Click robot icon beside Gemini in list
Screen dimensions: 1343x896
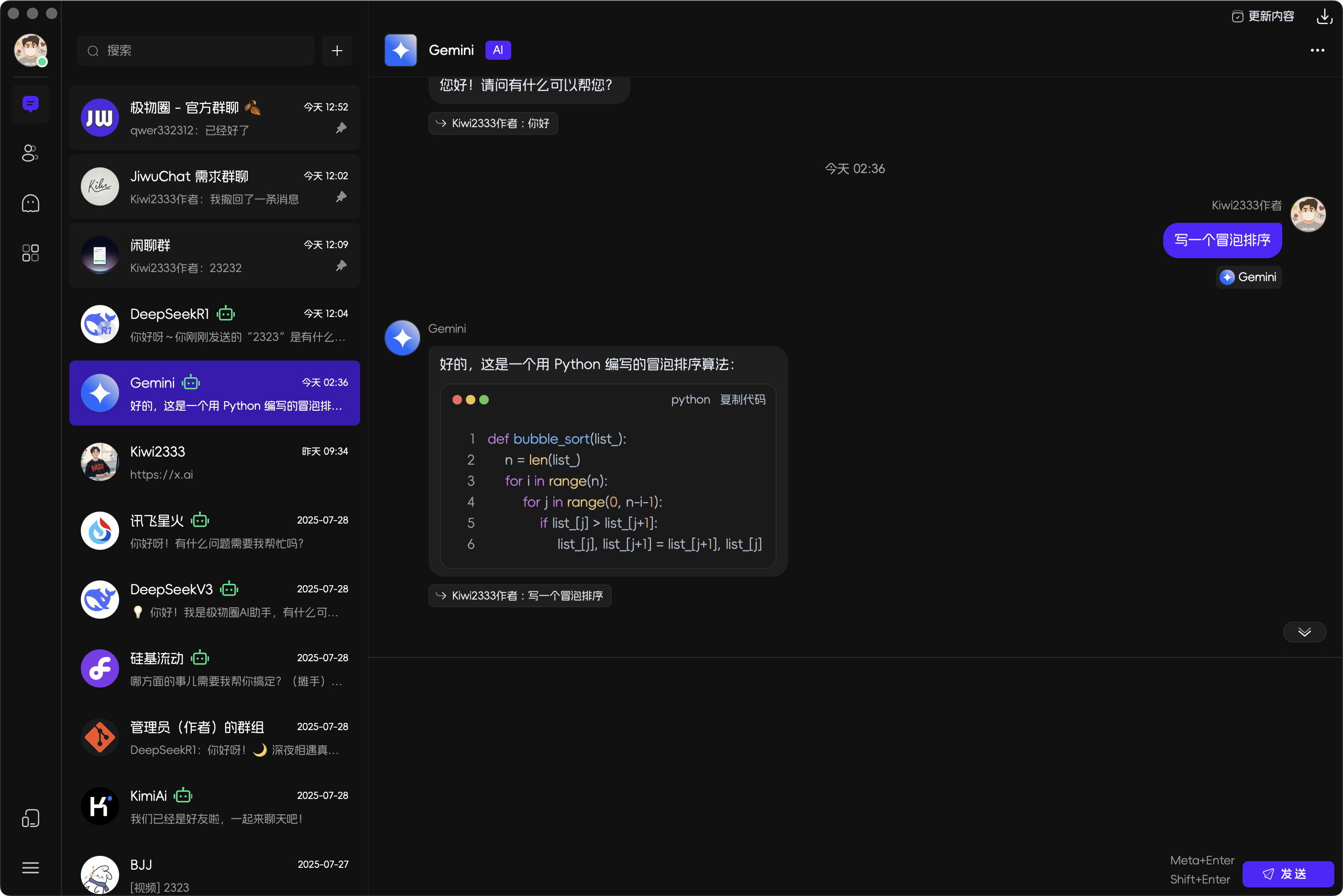click(191, 382)
